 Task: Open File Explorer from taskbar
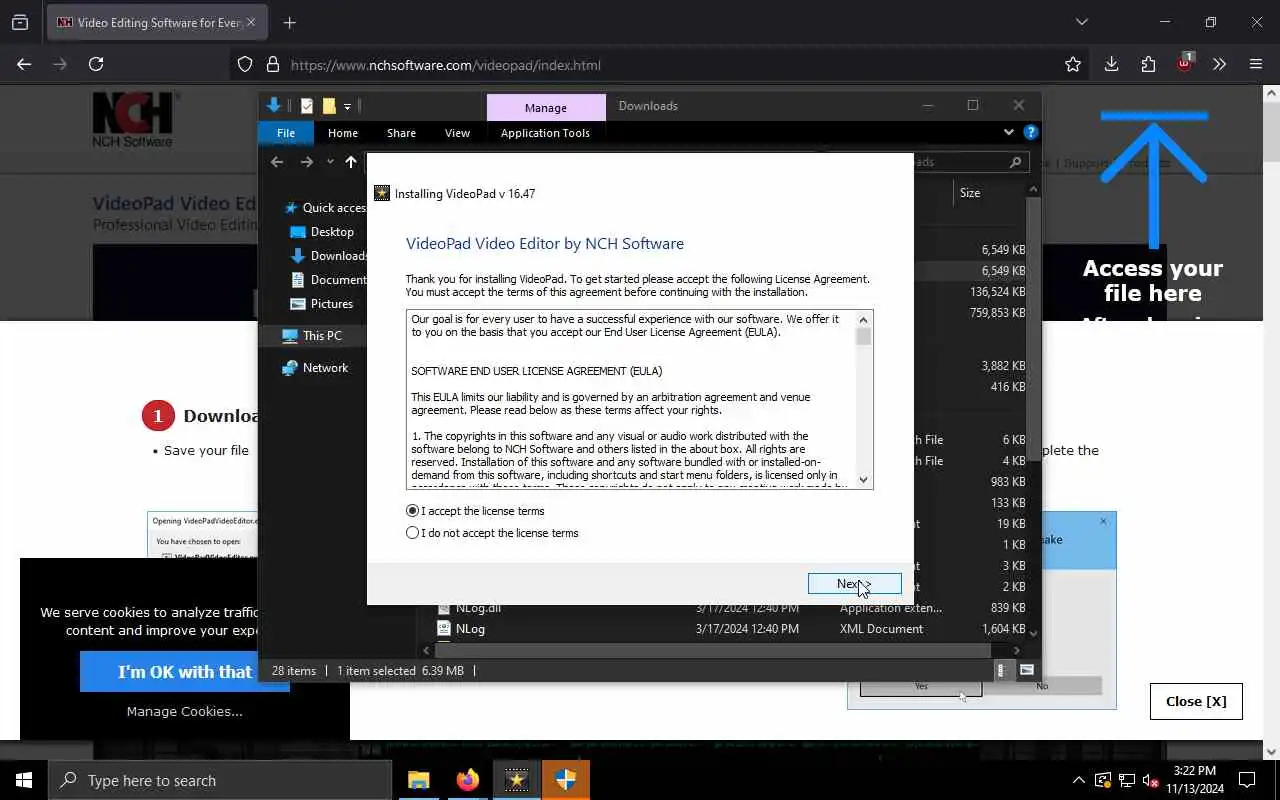point(419,780)
